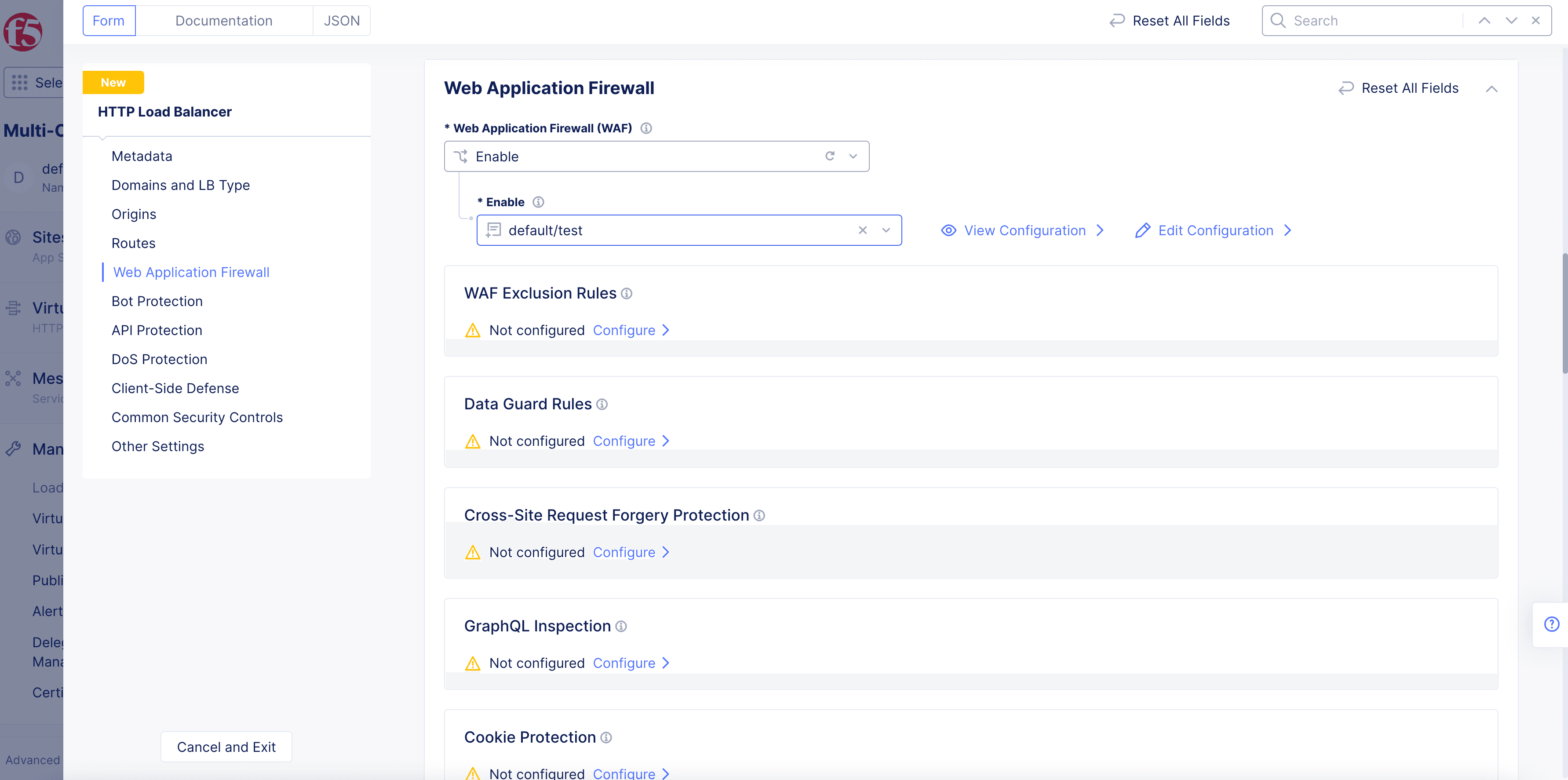Image resolution: width=1568 pixels, height=780 pixels.
Task: Click the warning icon next to WAF Exclusion Rules
Action: (x=472, y=329)
